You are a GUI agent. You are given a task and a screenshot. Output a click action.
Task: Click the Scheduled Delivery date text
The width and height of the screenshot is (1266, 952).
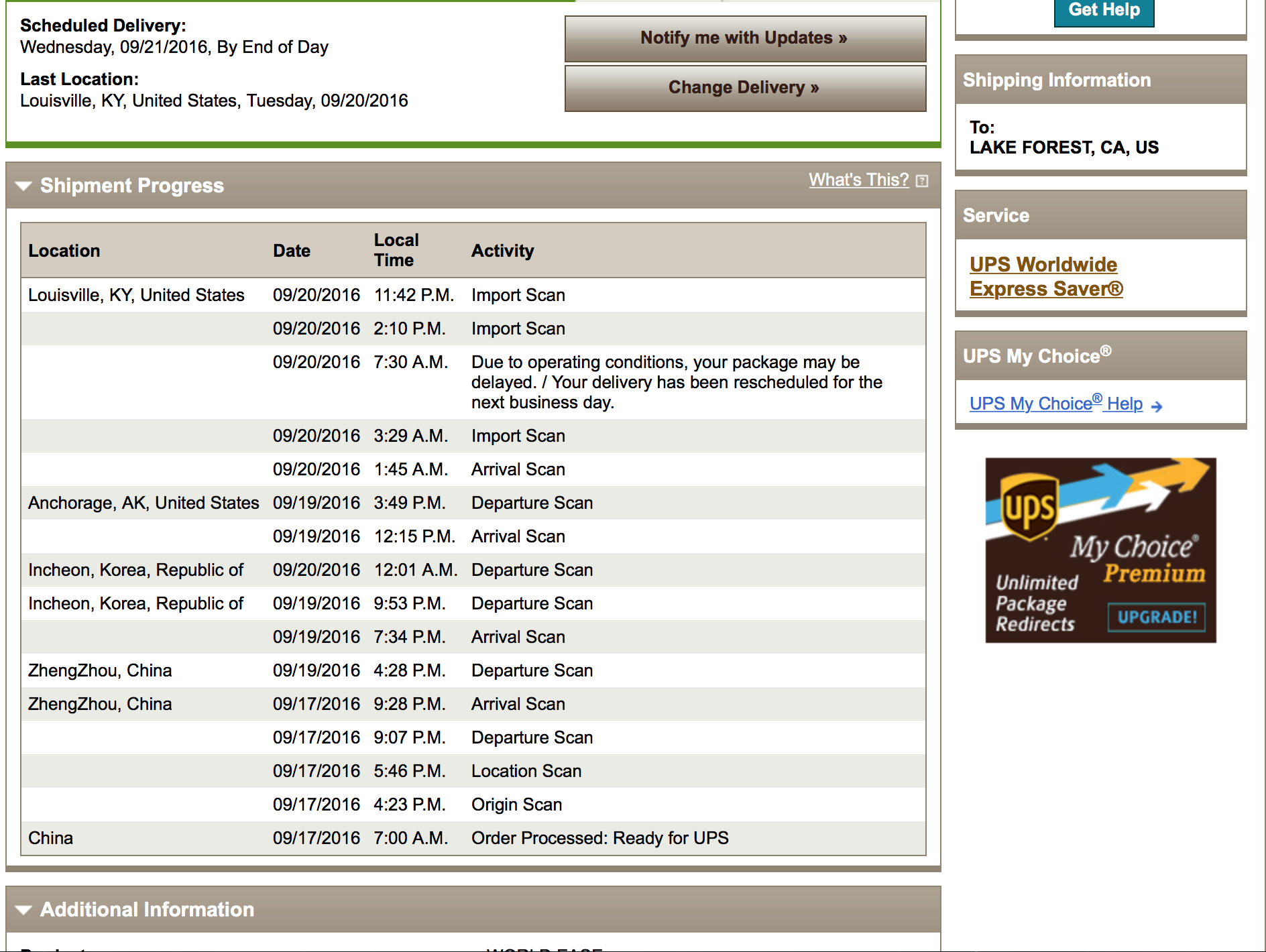pos(174,47)
